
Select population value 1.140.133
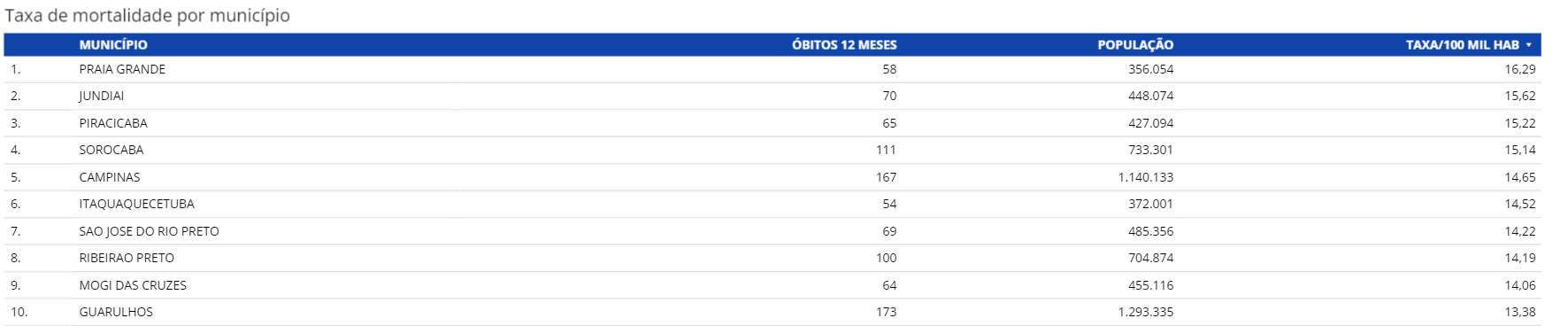point(1146,177)
